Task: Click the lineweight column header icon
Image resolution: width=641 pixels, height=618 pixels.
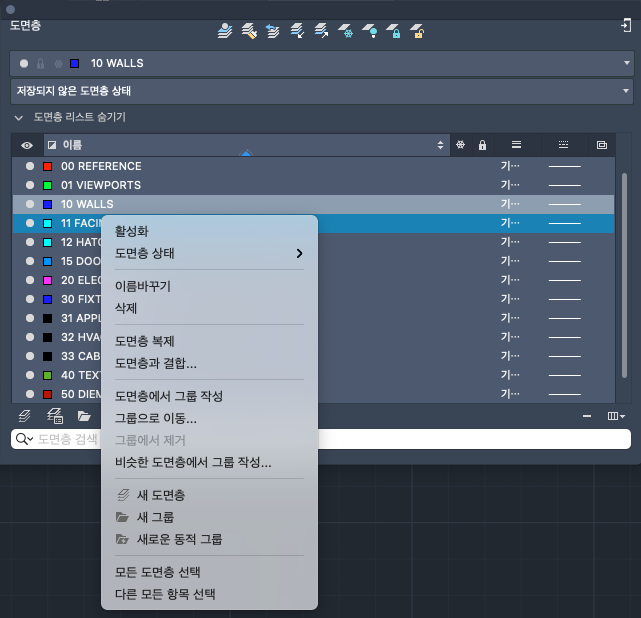Action: click(516, 145)
